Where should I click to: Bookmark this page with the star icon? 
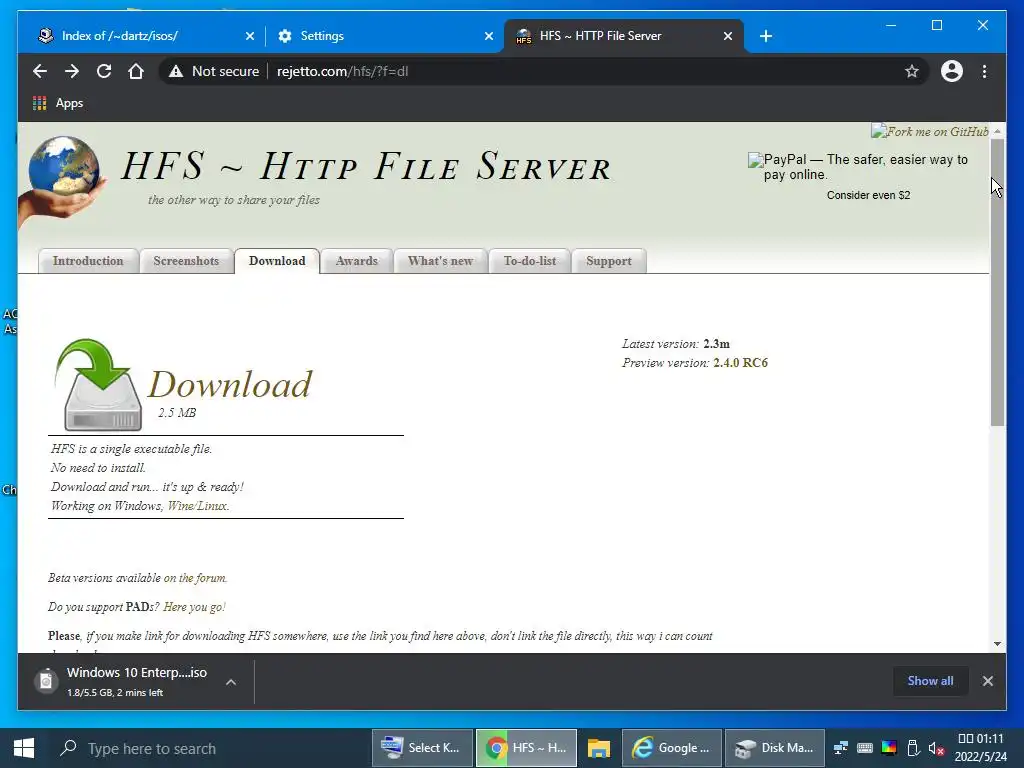click(912, 71)
